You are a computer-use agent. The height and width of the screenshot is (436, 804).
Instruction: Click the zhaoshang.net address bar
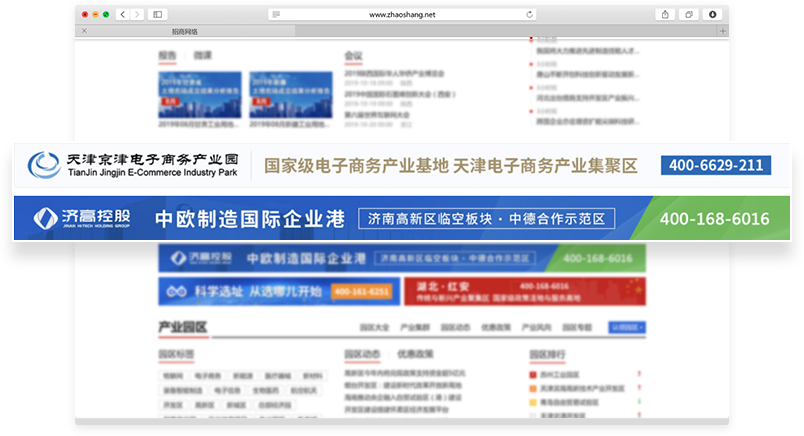pyautogui.click(x=400, y=15)
